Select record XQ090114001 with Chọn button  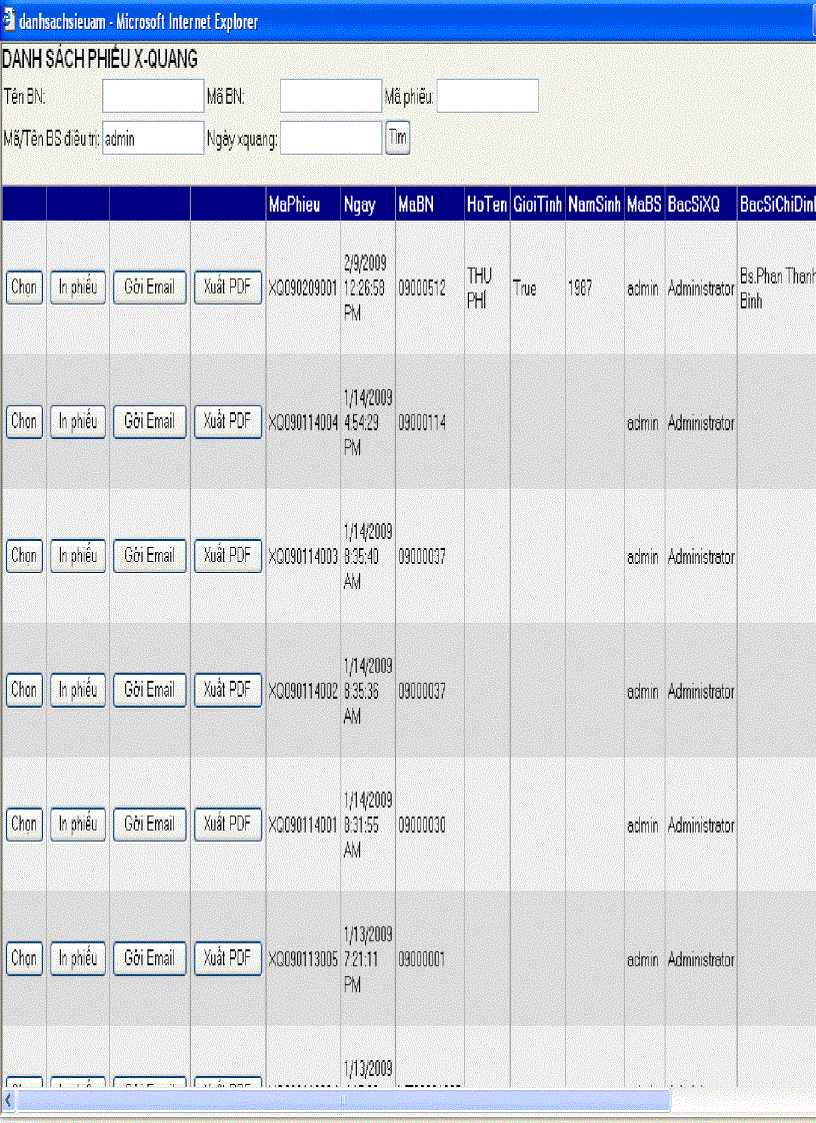[x=24, y=825]
